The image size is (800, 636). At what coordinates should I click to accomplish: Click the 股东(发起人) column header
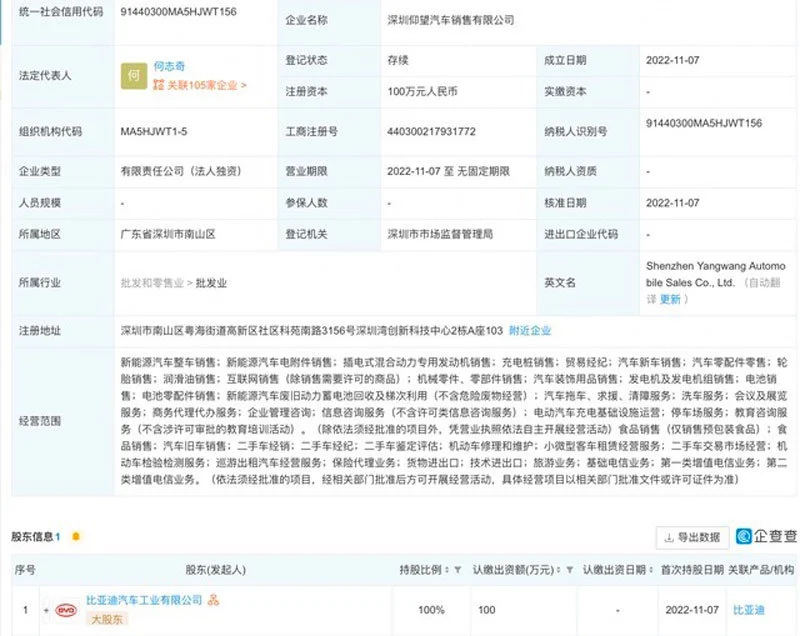click(x=215, y=570)
